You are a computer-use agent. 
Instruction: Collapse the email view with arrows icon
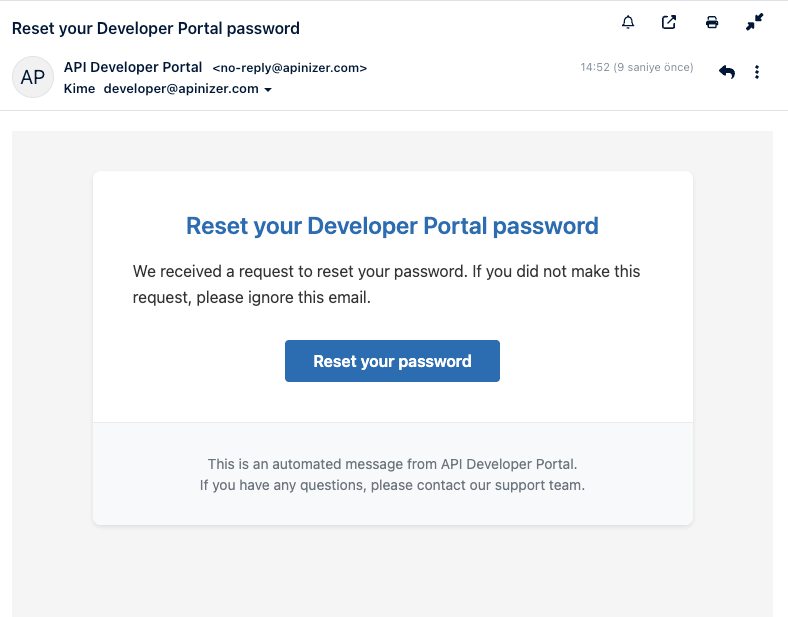tap(754, 22)
